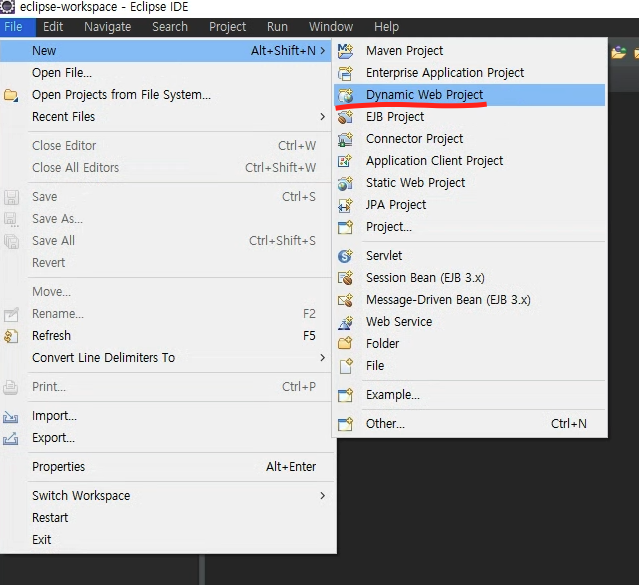Click the Other... wizard icon
The width and height of the screenshot is (639, 585).
coord(345,424)
